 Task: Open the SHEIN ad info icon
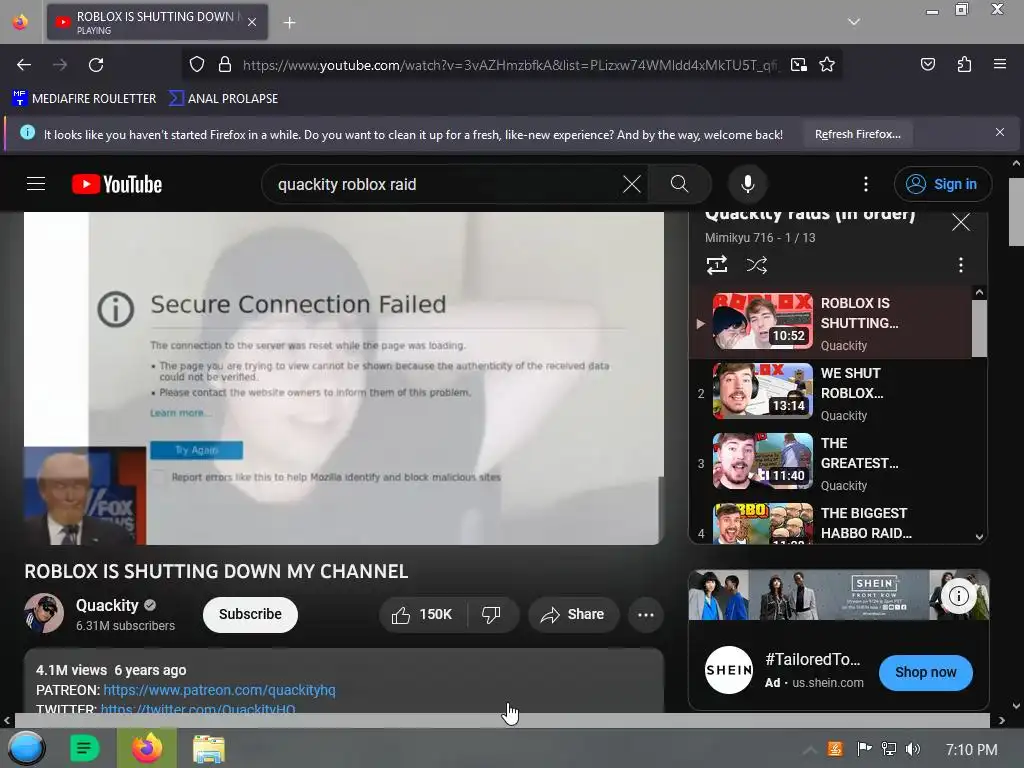pyautogui.click(x=958, y=596)
